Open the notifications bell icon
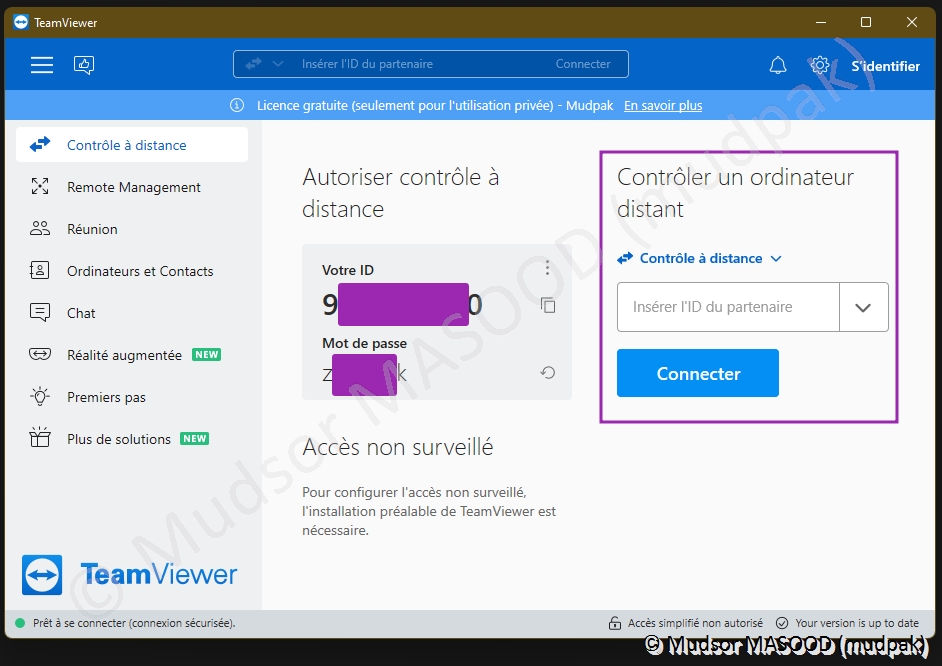 pos(778,66)
